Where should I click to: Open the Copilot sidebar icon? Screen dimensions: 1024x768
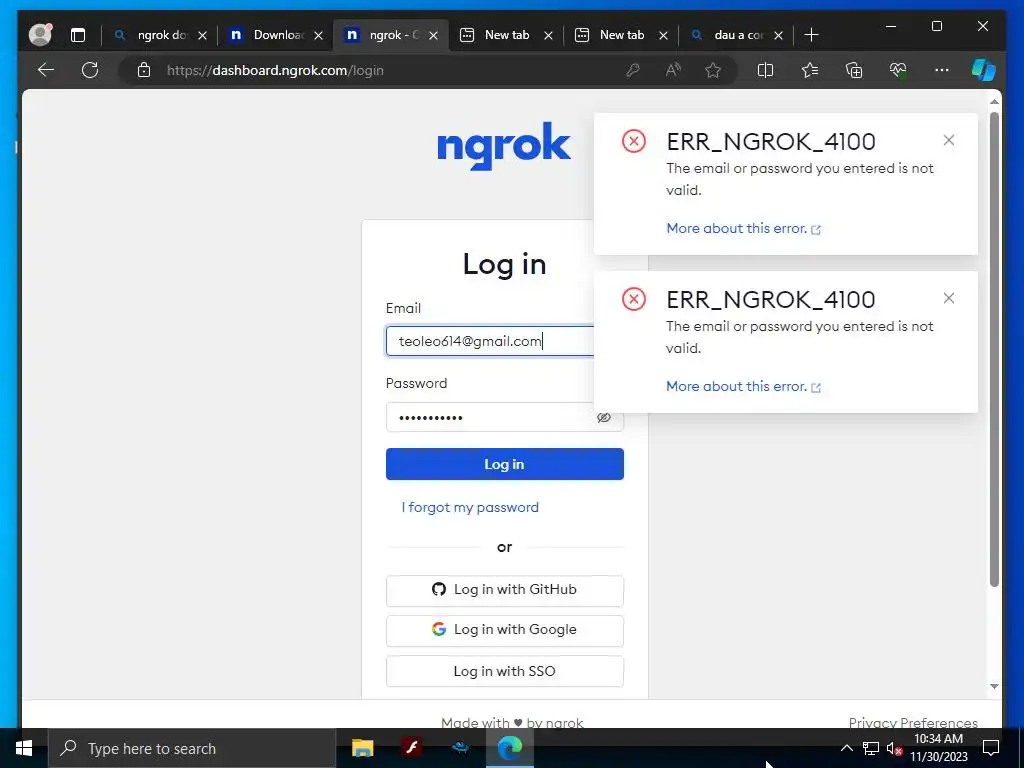point(984,70)
